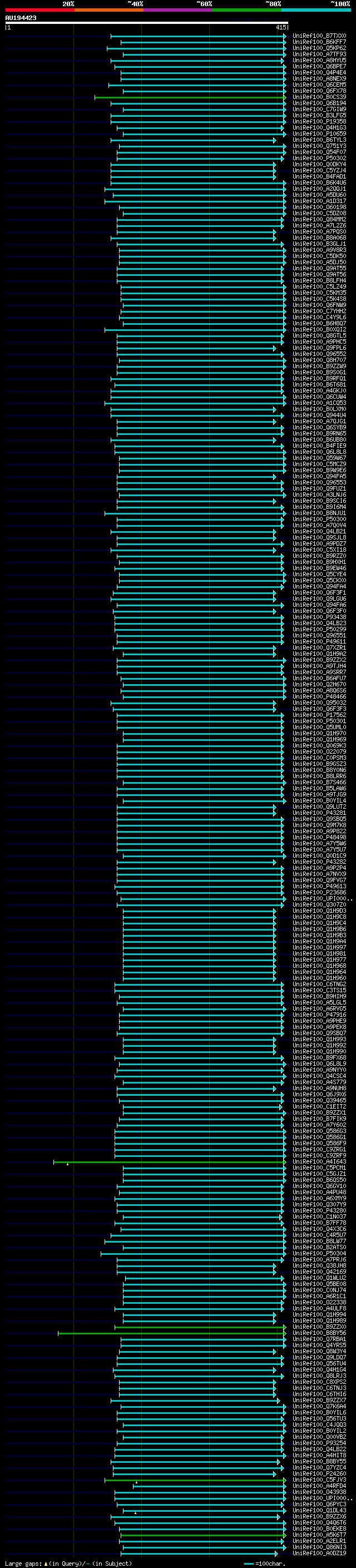Select the UniRef100_Q84MM2 label
Image resolution: width=356 pixels, height=1568 pixels.
point(319,220)
